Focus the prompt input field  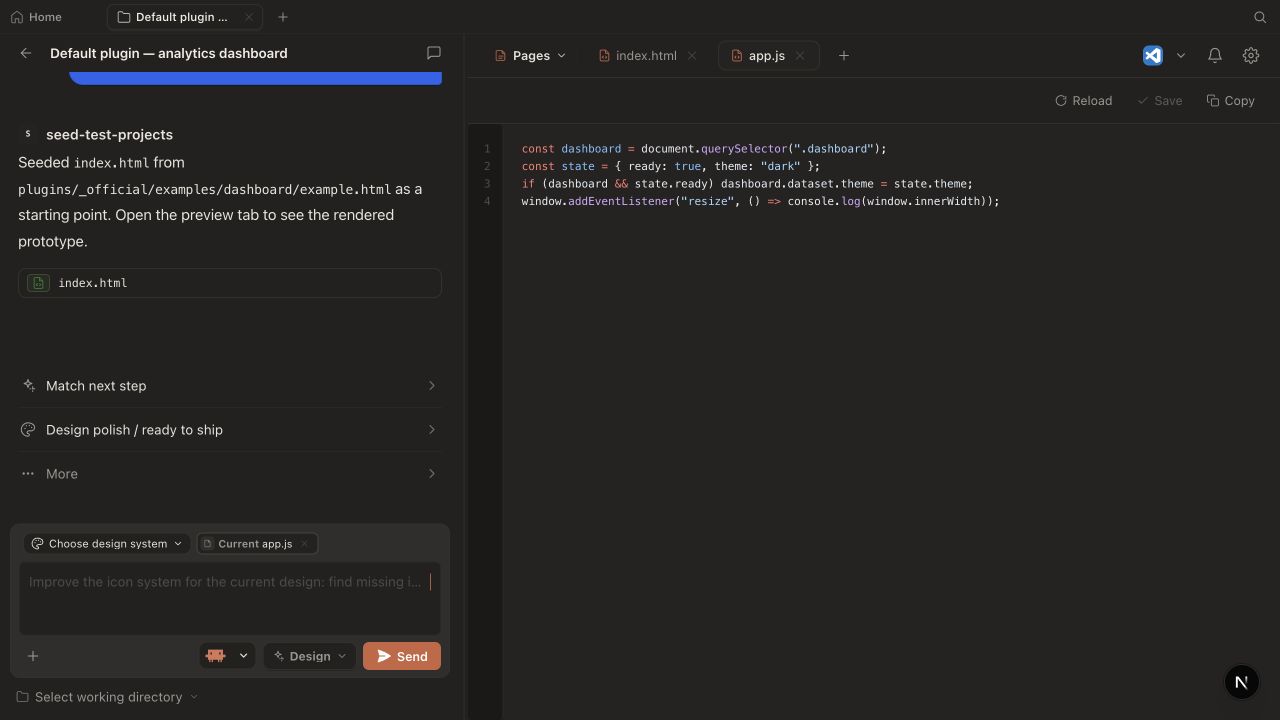coord(230,598)
